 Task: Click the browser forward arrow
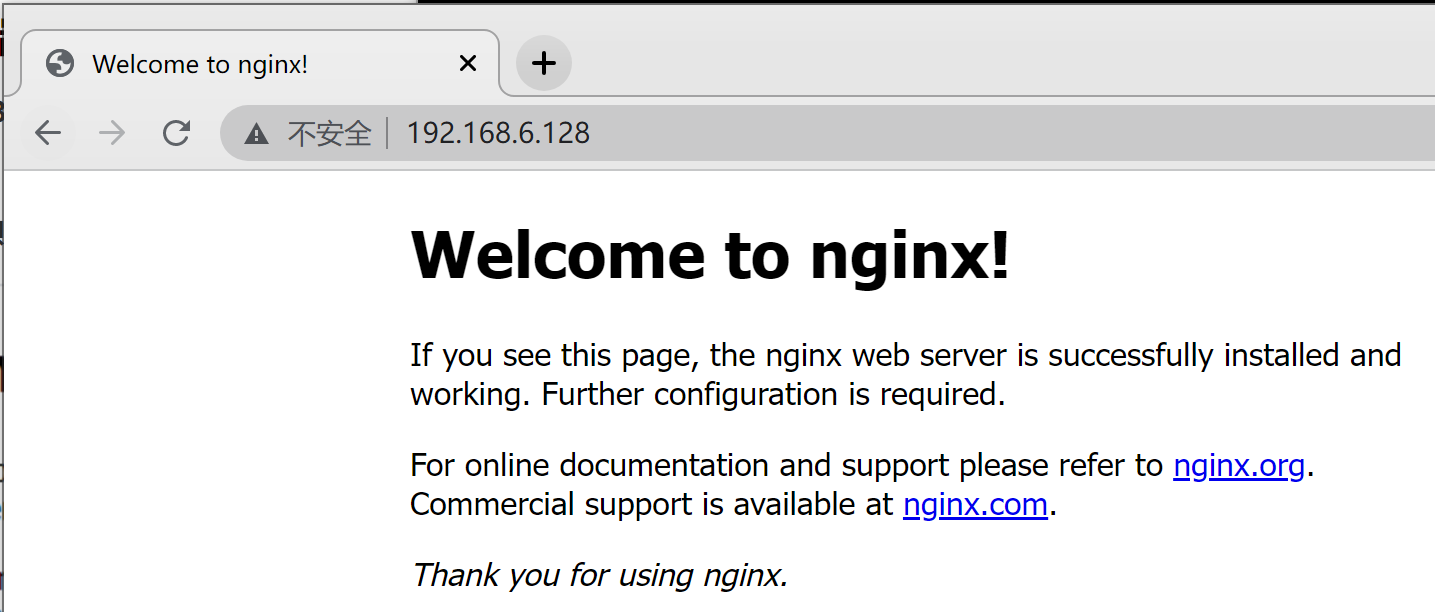(113, 133)
